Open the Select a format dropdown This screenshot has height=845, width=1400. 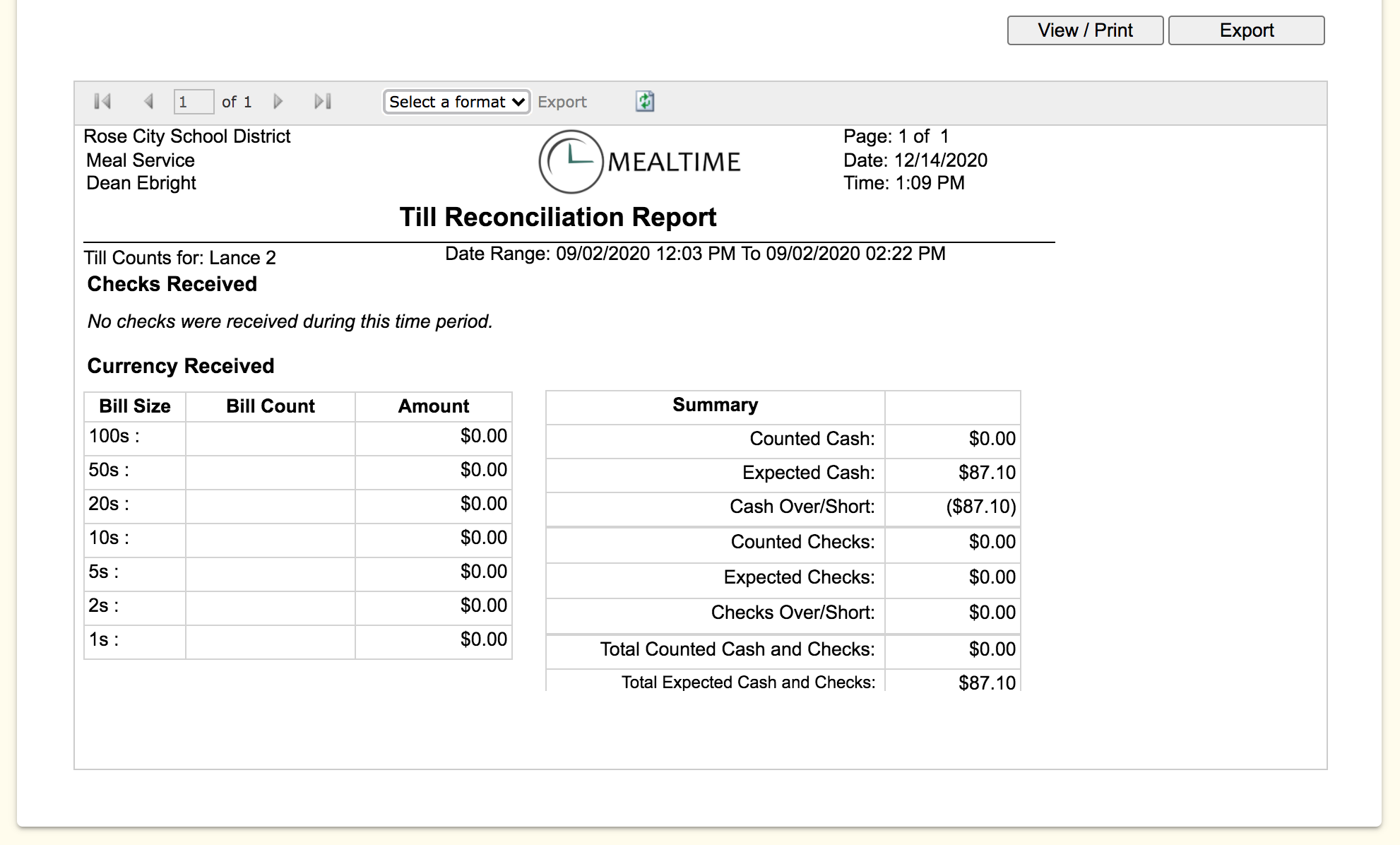pos(456,102)
